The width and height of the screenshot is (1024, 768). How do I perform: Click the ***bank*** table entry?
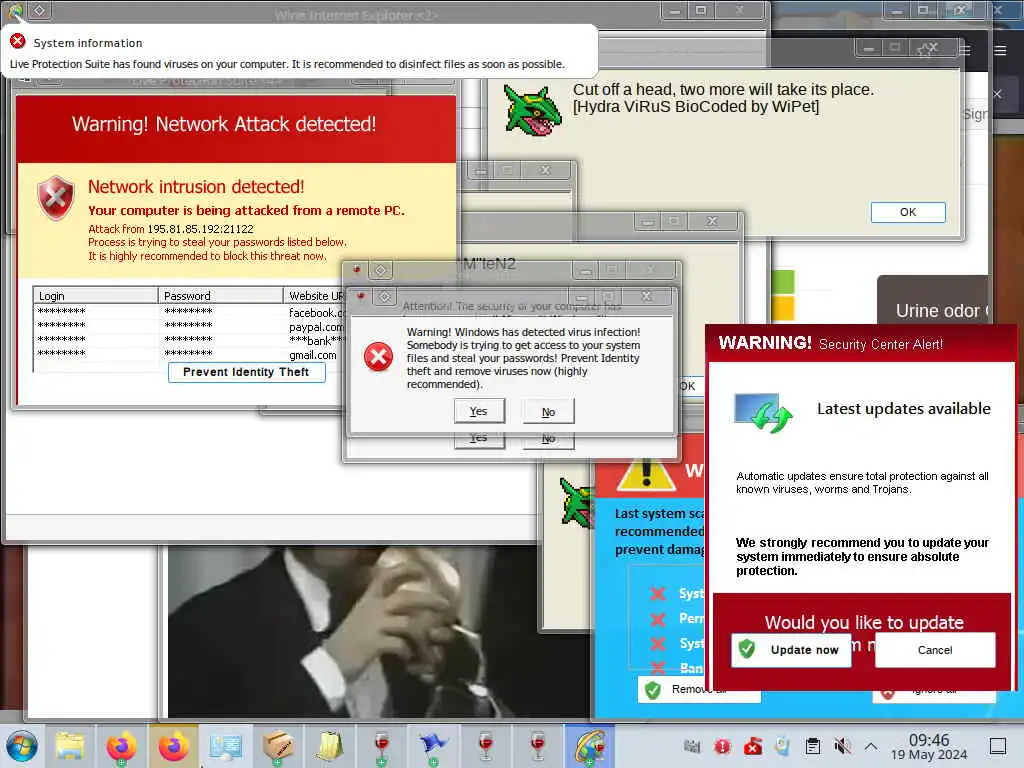tap(316, 340)
